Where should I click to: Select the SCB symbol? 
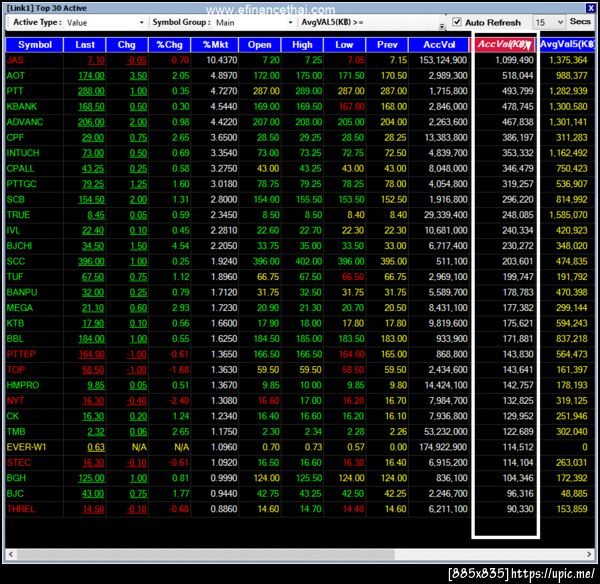click(x=16, y=199)
